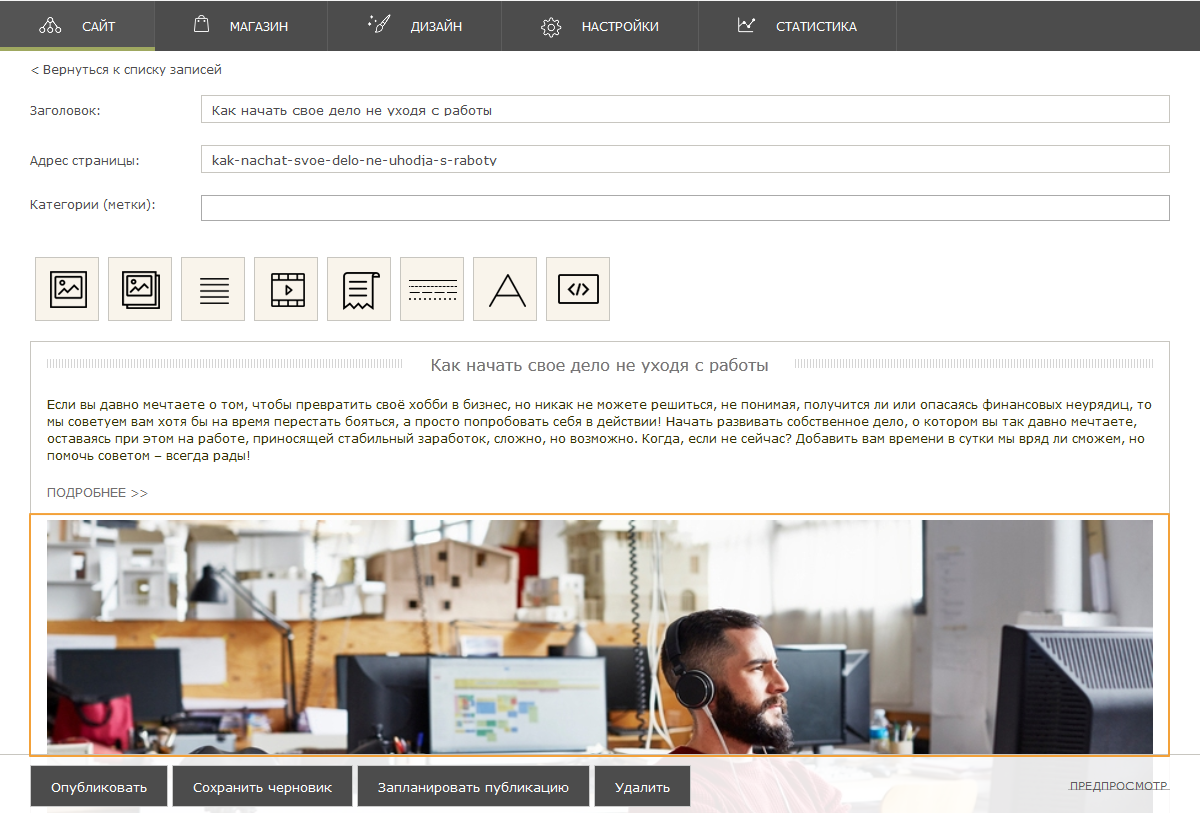Click the Категории (метки): label
1200x813 pixels.
click(93, 204)
